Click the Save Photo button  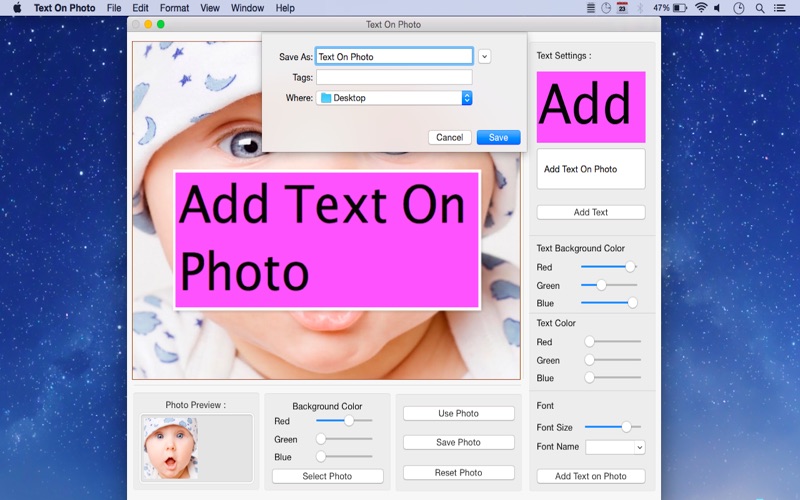click(x=459, y=442)
